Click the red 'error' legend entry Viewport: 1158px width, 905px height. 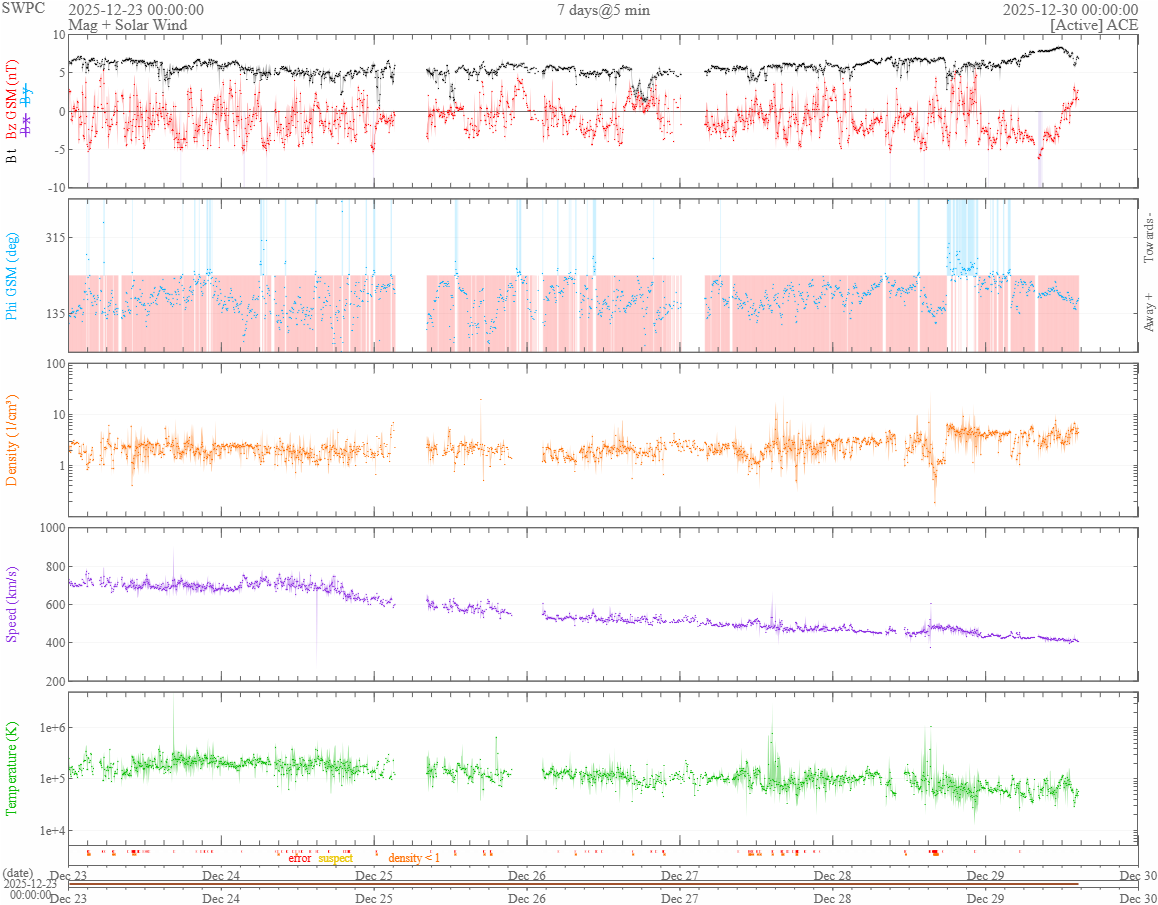(x=300, y=858)
